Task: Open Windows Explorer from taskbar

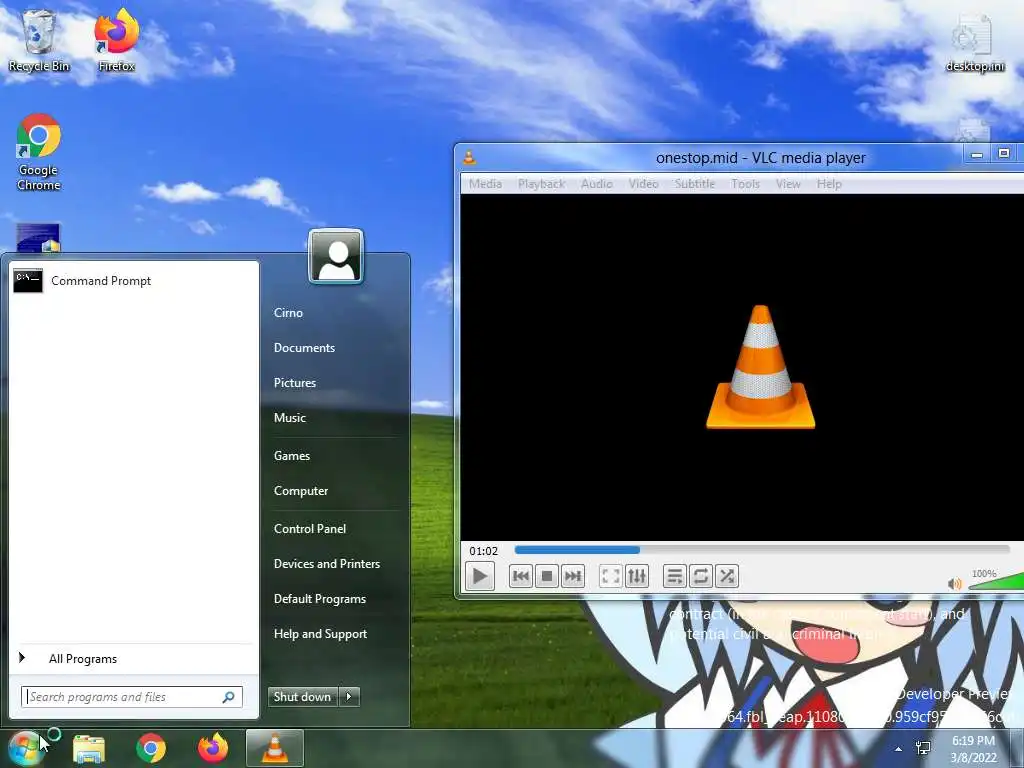Action: pos(89,748)
